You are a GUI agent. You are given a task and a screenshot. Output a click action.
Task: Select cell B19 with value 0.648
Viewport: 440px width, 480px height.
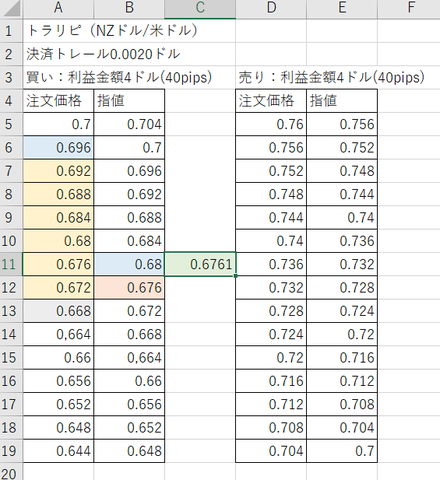click(x=129, y=451)
